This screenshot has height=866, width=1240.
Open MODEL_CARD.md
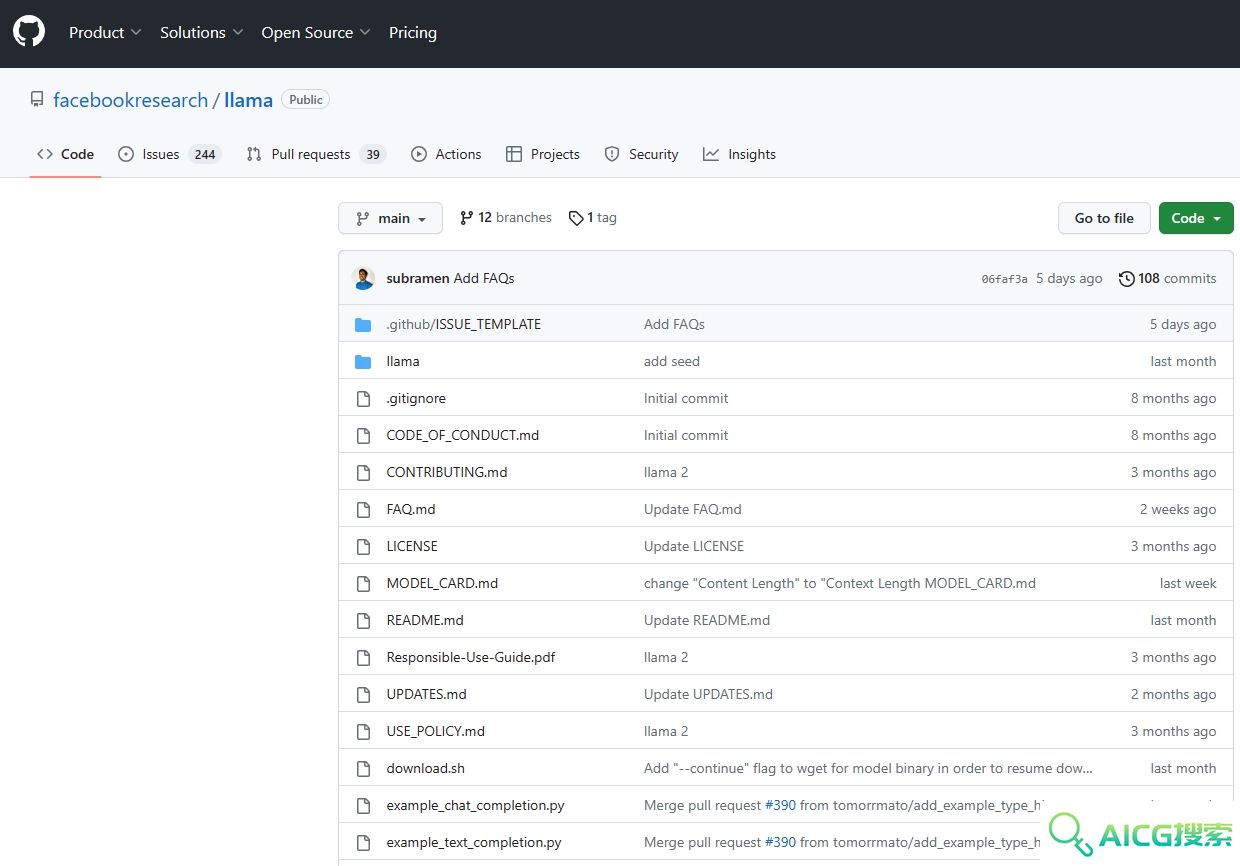442,584
